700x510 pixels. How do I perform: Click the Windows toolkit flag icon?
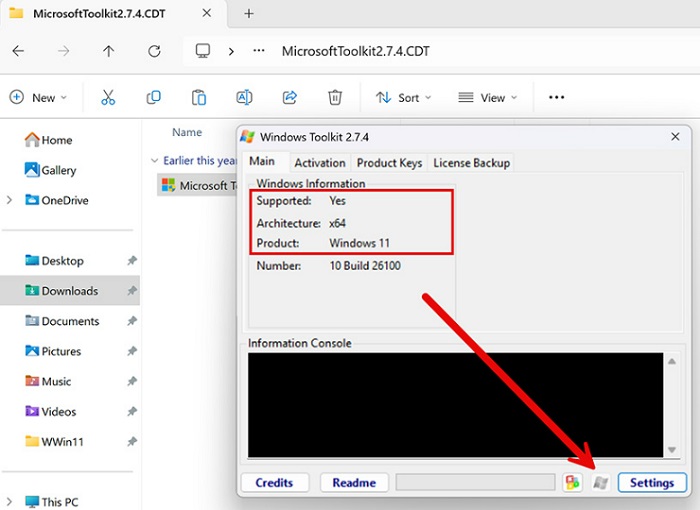[x=600, y=482]
